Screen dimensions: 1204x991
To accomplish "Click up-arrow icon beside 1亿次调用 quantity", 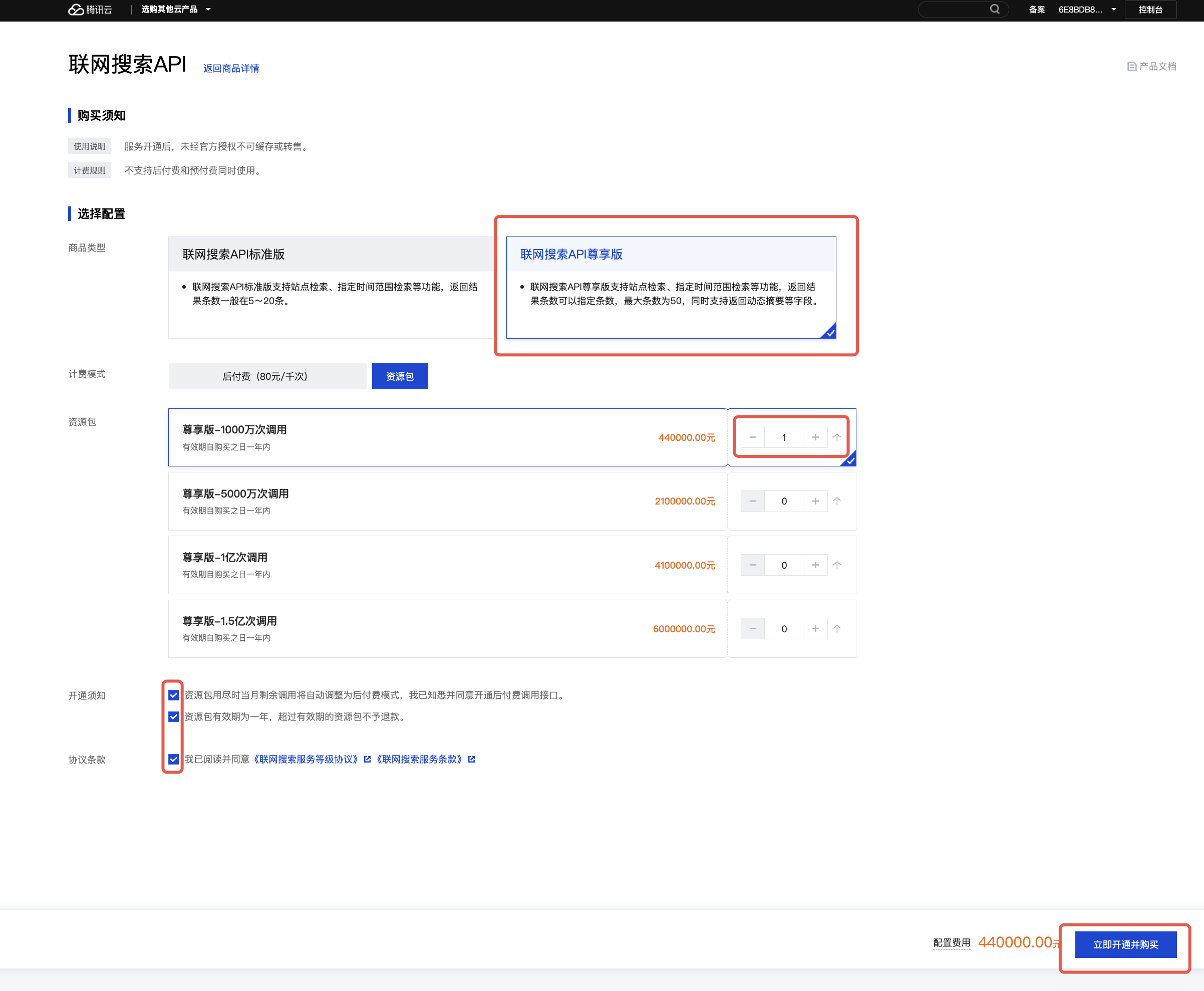I will 837,565.
